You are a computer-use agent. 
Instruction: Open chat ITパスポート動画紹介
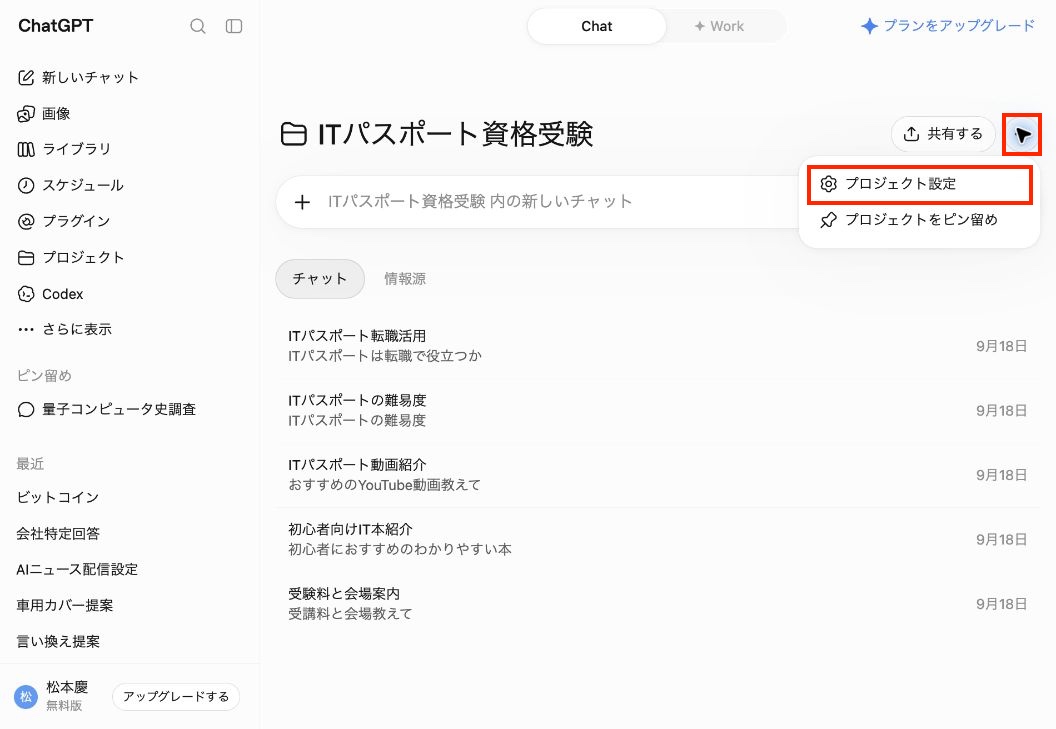pyautogui.click(x=657, y=475)
